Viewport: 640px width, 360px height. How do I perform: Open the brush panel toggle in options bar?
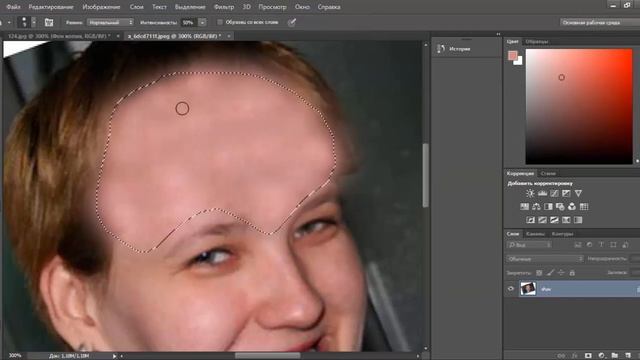(x=49, y=22)
